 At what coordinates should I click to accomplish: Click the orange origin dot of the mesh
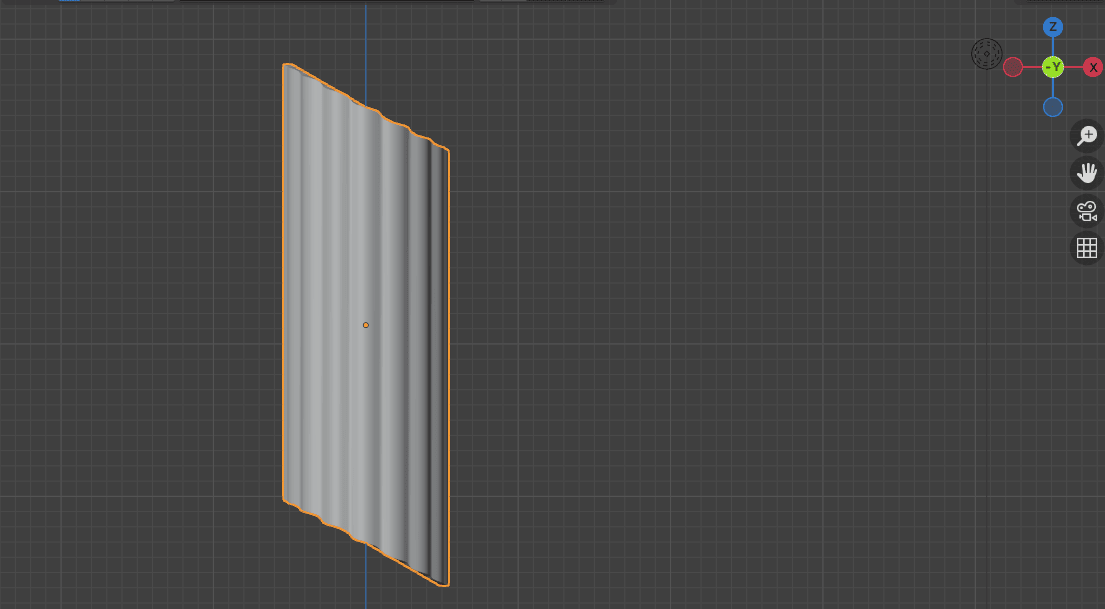366,325
